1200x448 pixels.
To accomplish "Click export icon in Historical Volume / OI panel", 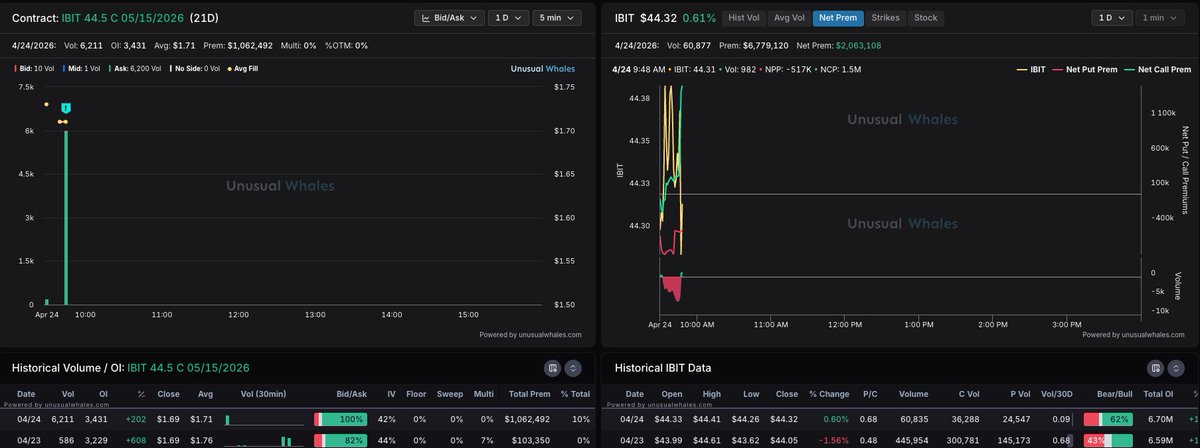I will coord(553,368).
